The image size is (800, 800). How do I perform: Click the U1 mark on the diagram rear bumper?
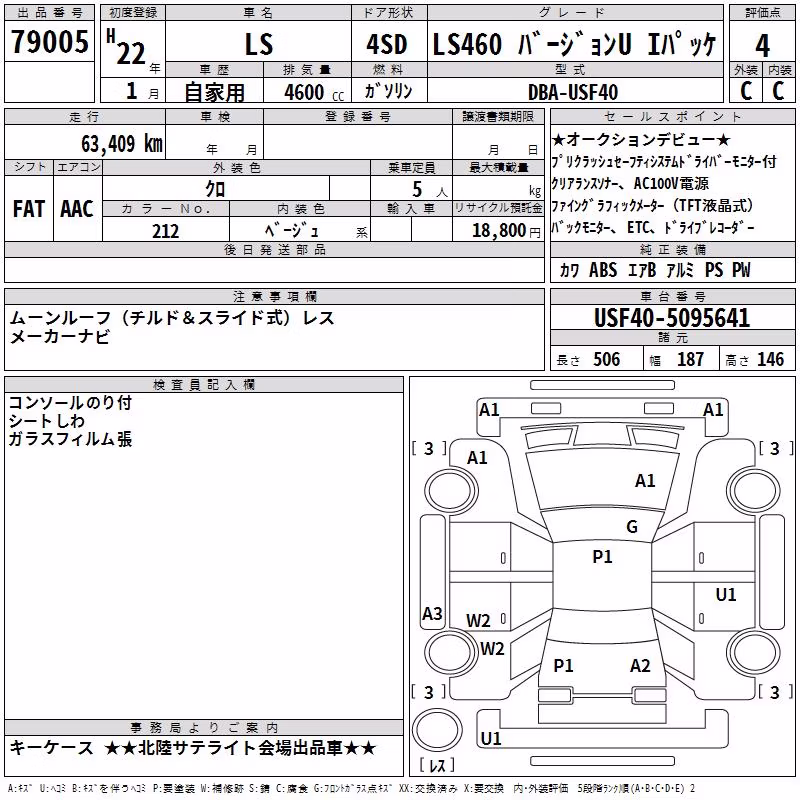pyautogui.click(x=491, y=738)
